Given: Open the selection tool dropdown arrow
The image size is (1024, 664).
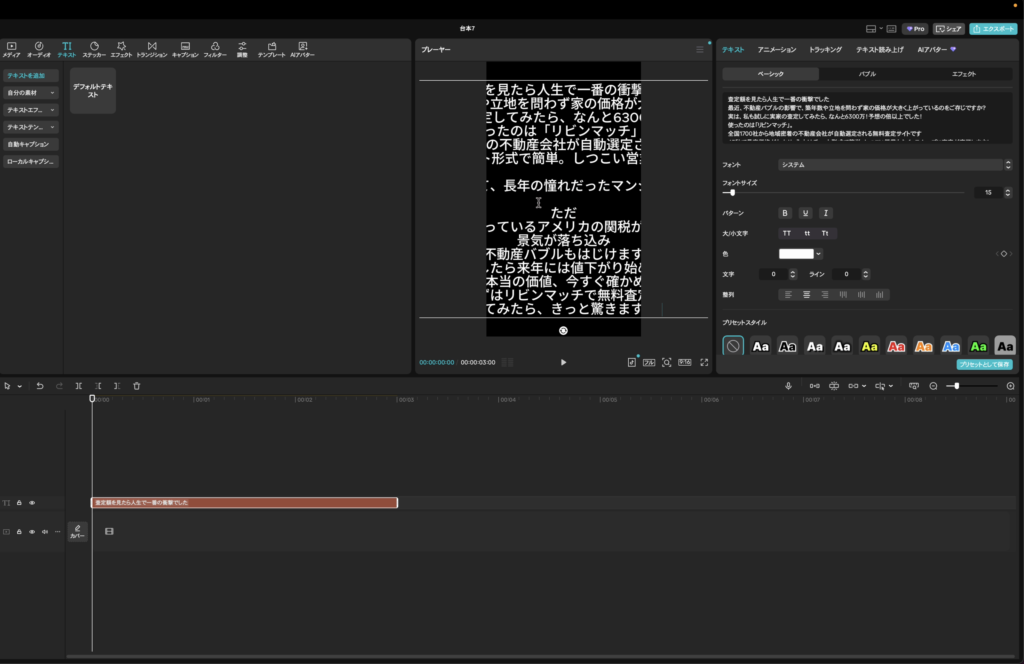Looking at the screenshot, I should click(x=20, y=387).
